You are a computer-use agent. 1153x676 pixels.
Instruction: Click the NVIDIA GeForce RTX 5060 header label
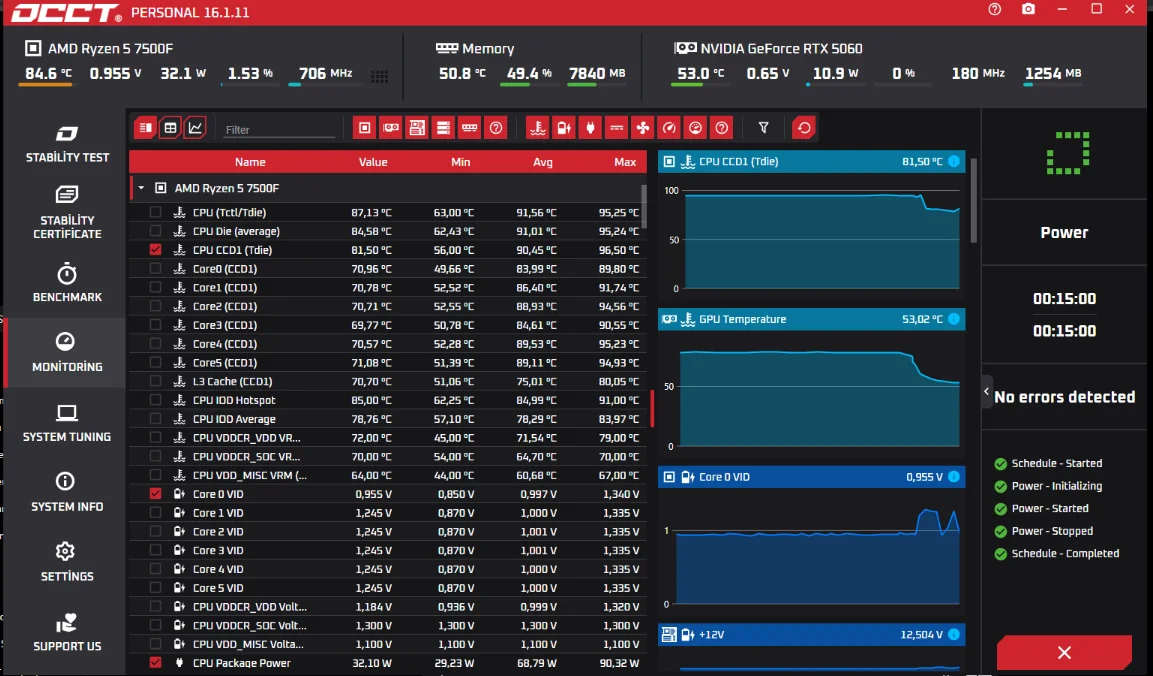click(x=781, y=49)
